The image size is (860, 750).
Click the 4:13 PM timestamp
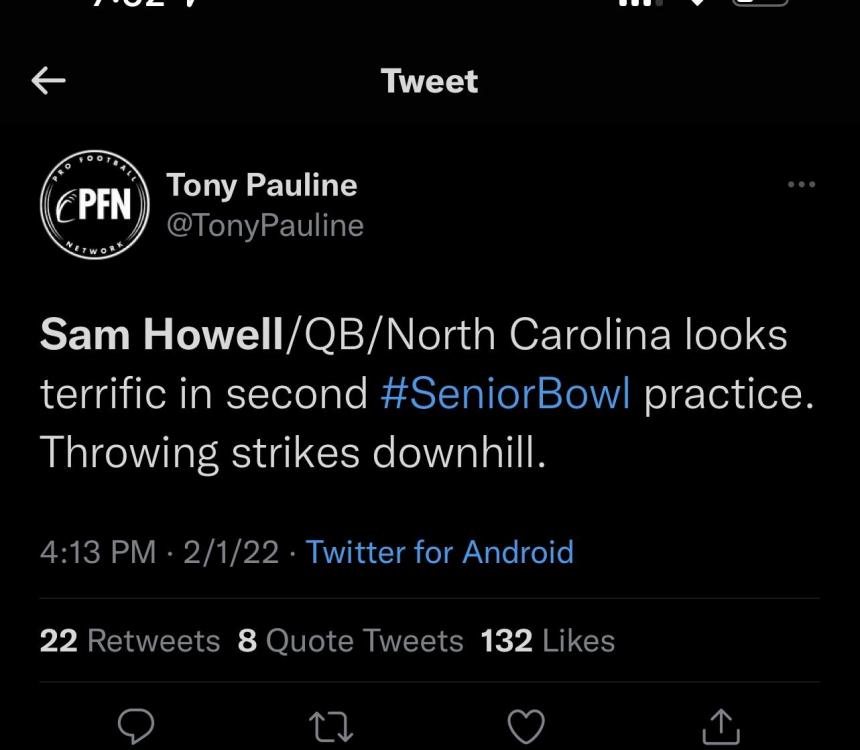coord(98,552)
